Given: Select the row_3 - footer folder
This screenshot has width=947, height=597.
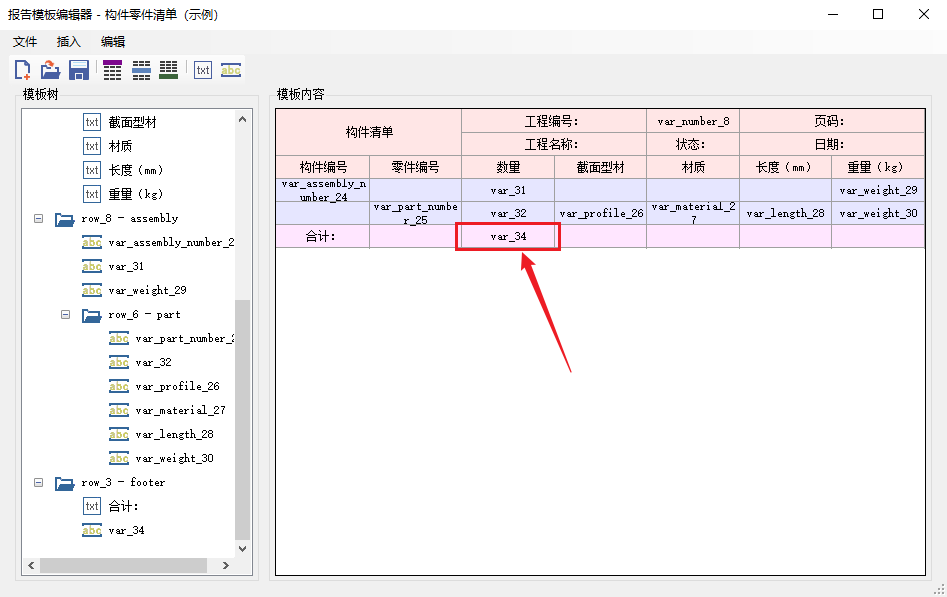Looking at the screenshot, I should tap(123, 483).
